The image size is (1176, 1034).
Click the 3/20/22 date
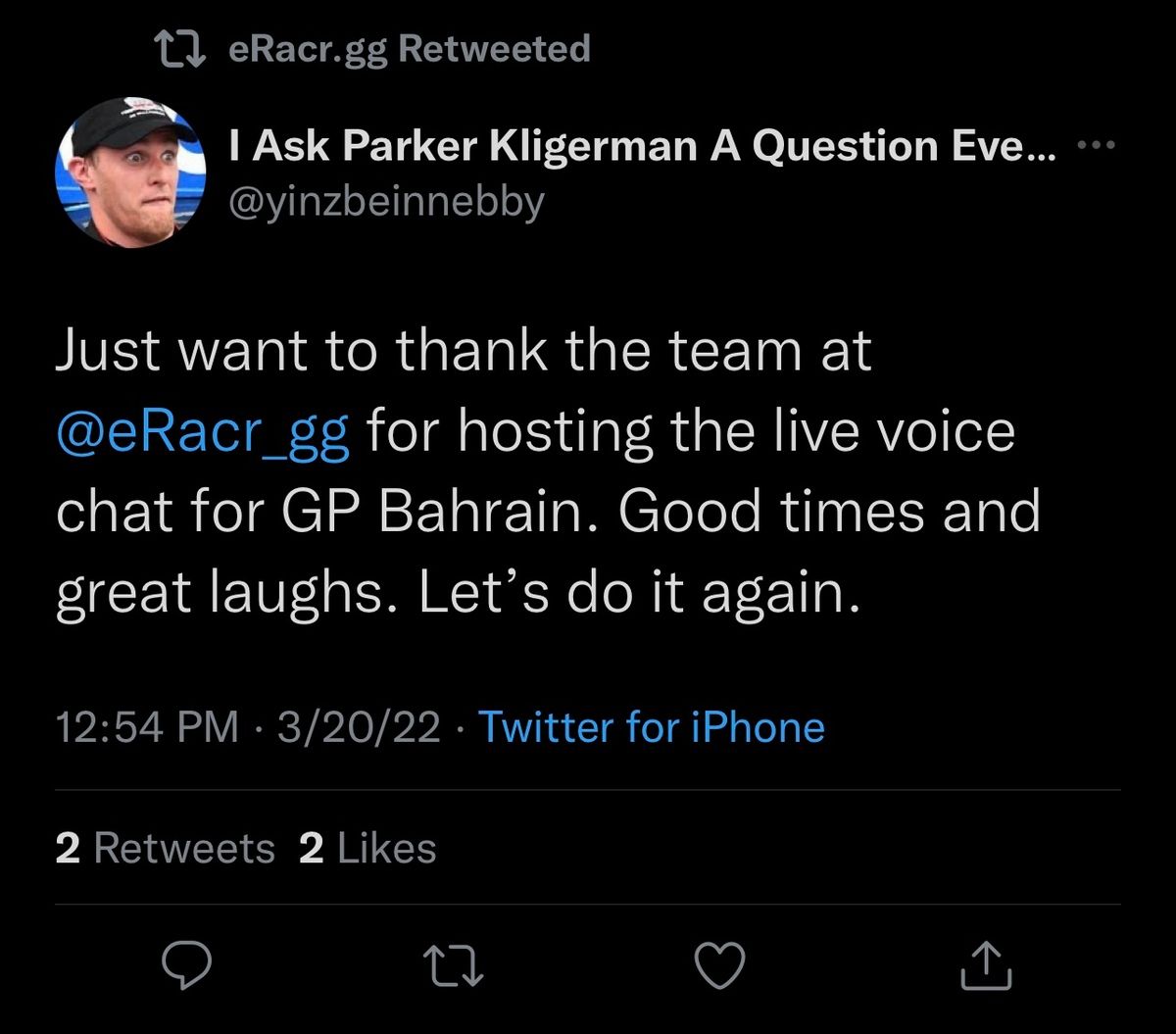(x=359, y=727)
